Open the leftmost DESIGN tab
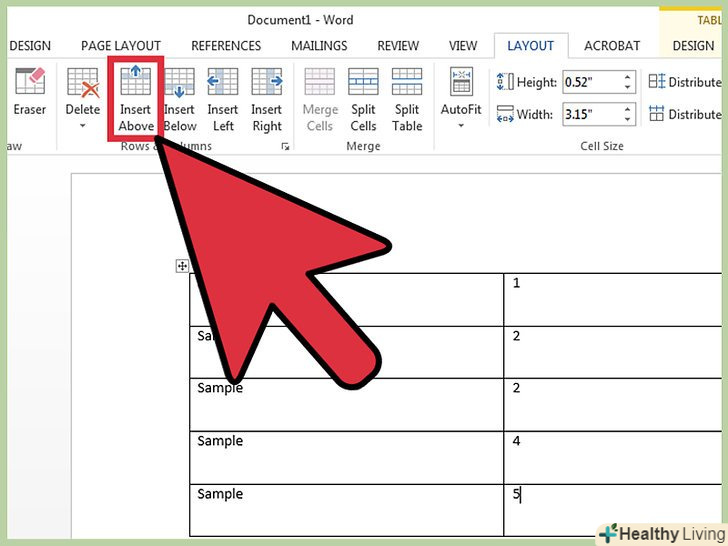 pyautogui.click(x=30, y=46)
